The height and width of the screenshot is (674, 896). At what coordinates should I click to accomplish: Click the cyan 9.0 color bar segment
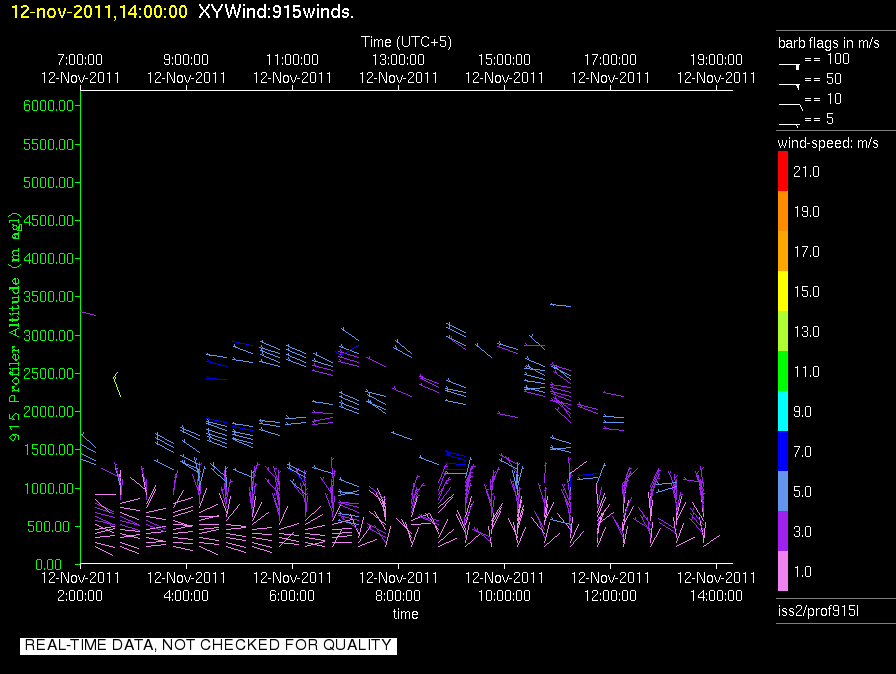(783, 411)
